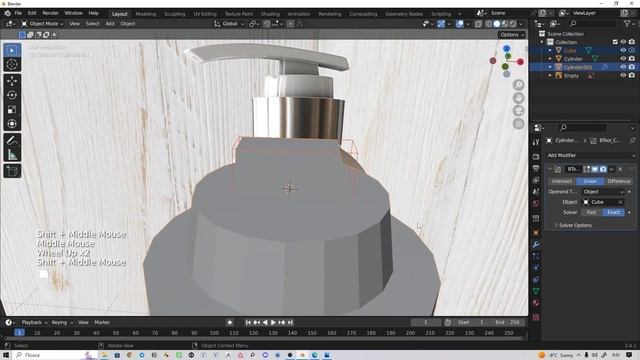The height and width of the screenshot is (360, 640).
Task: Select the Transform tool
Action: (x=12, y=124)
